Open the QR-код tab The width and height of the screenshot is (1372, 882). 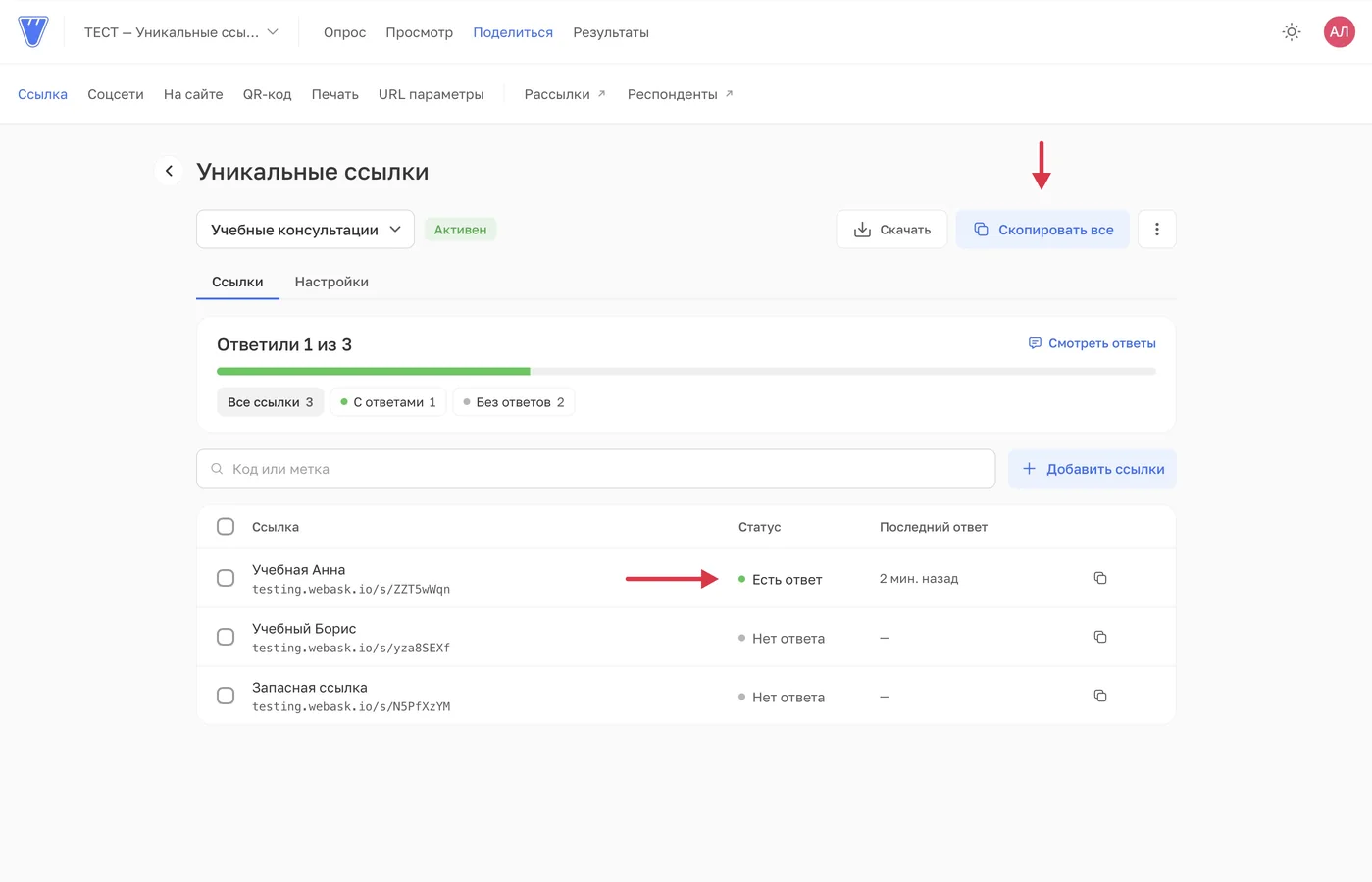[x=267, y=94]
